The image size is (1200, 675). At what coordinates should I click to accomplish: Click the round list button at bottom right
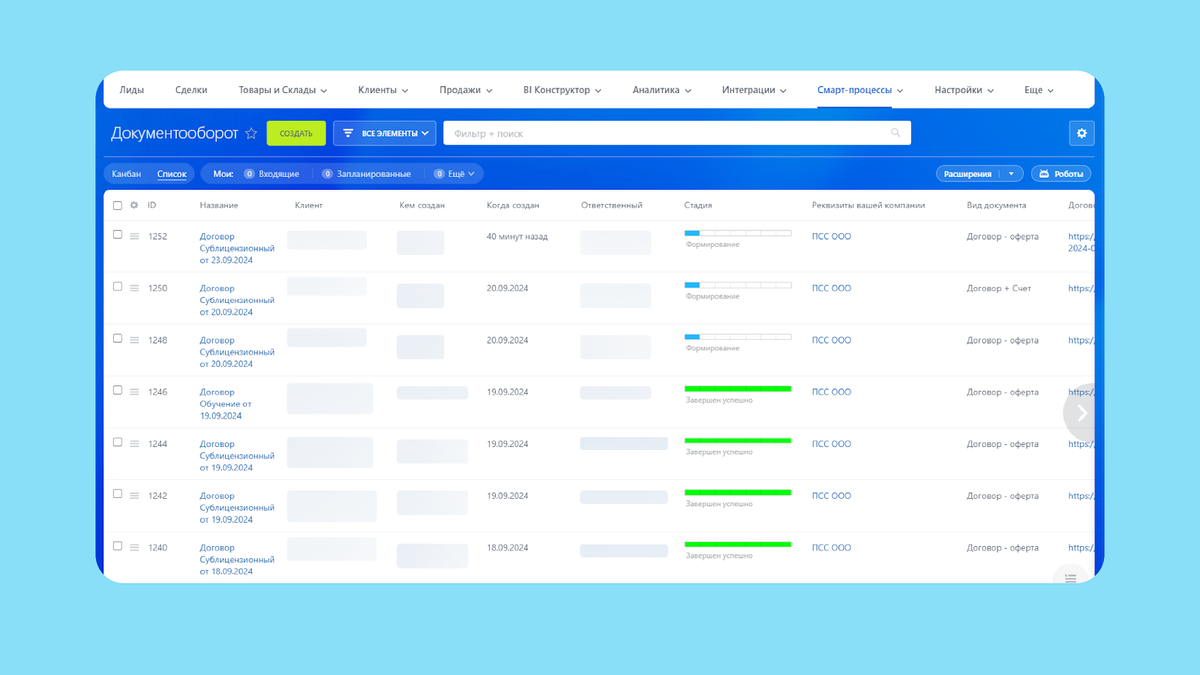click(x=1070, y=577)
